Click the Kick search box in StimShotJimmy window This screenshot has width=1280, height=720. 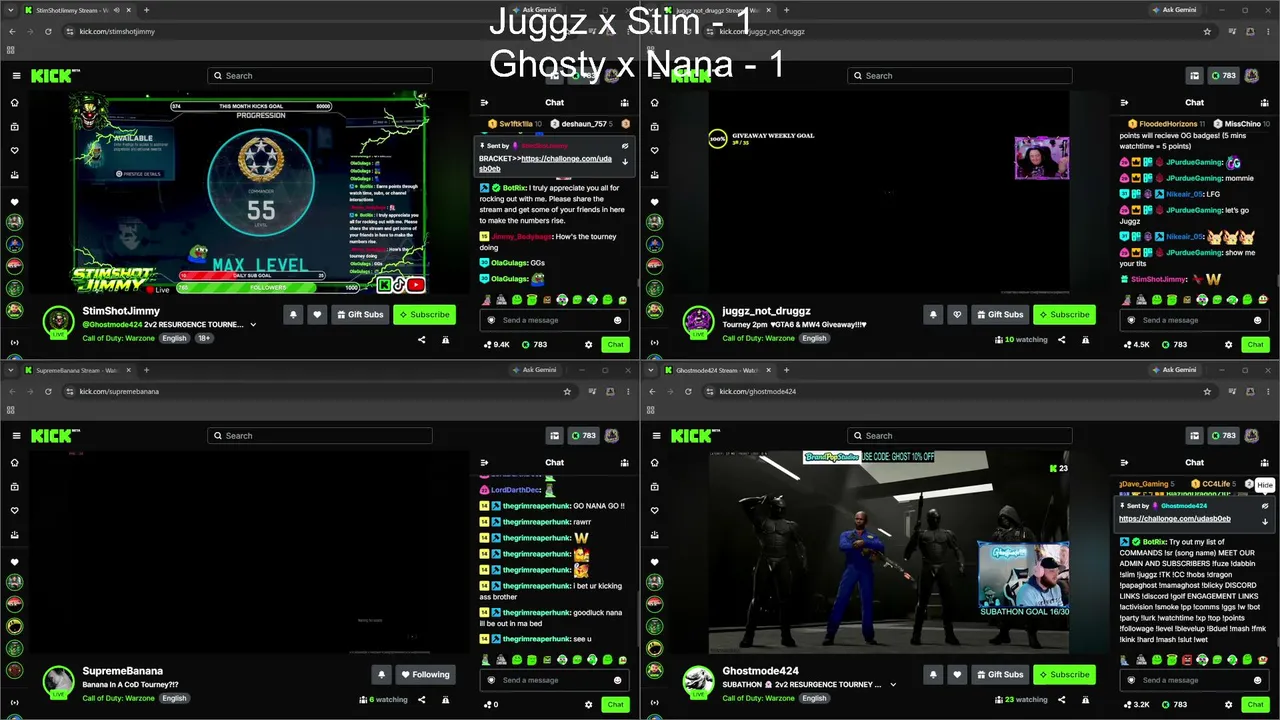pyautogui.click(x=320, y=76)
